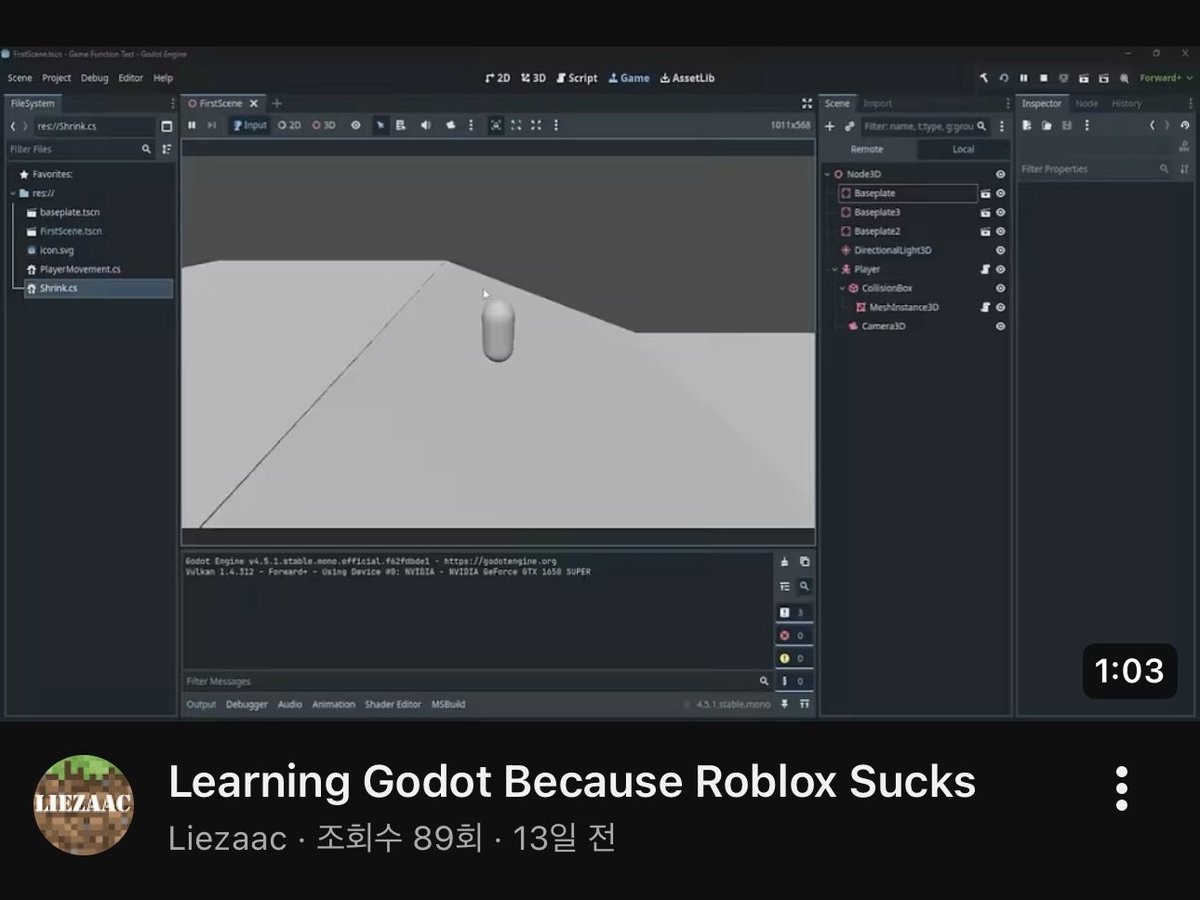
Task: Open Baseplate2 scene in editor icon
Action: 985,231
